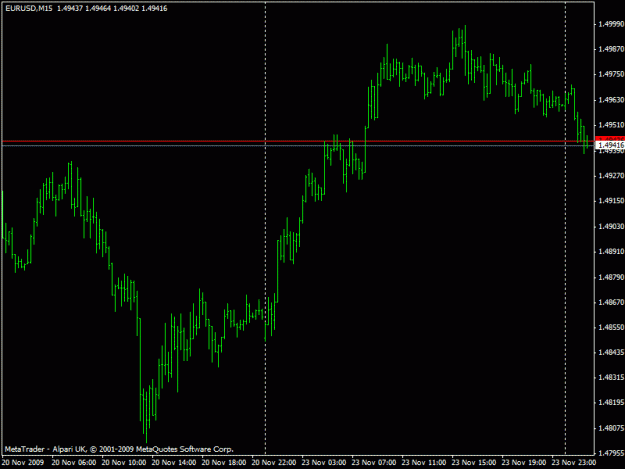Click the 20 Nov 22:00 time label
The height and width of the screenshot is (469, 625).
(274, 463)
